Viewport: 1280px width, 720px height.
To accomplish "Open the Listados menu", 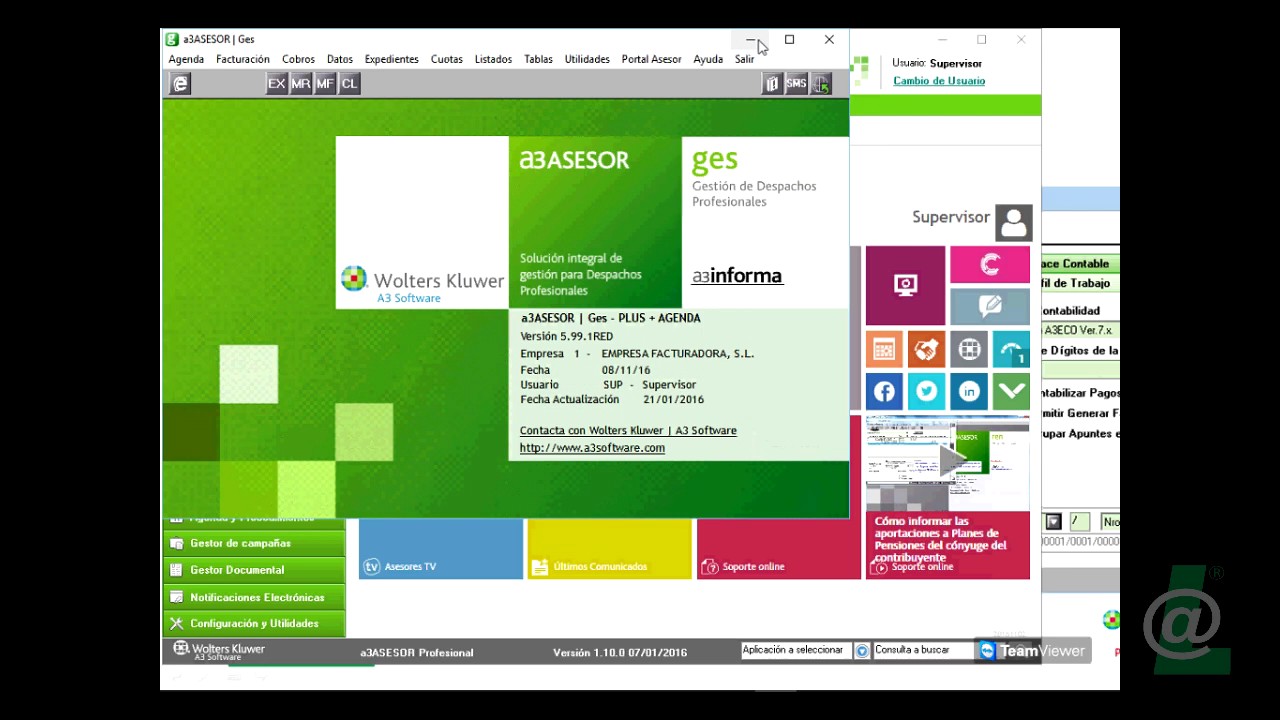I will pyautogui.click(x=493, y=59).
